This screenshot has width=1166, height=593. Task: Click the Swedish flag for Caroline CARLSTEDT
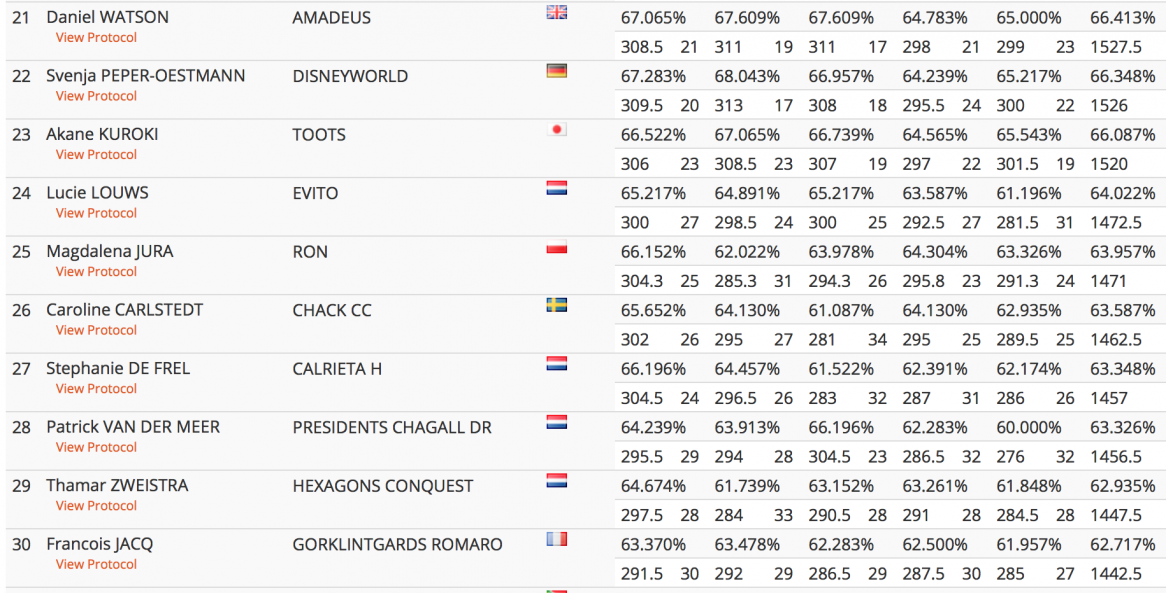(x=557, y=305)
